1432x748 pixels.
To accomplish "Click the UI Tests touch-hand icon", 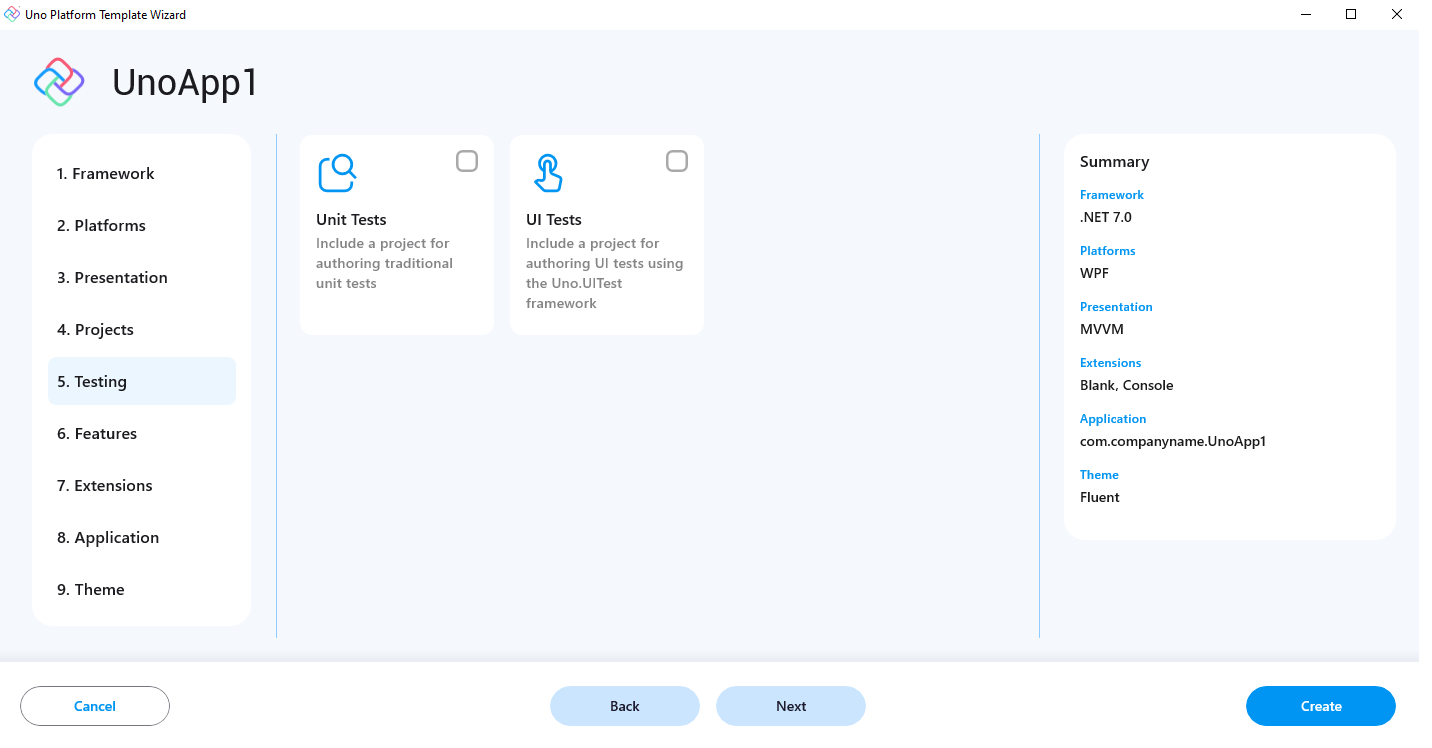I will [x=547, y=173].
